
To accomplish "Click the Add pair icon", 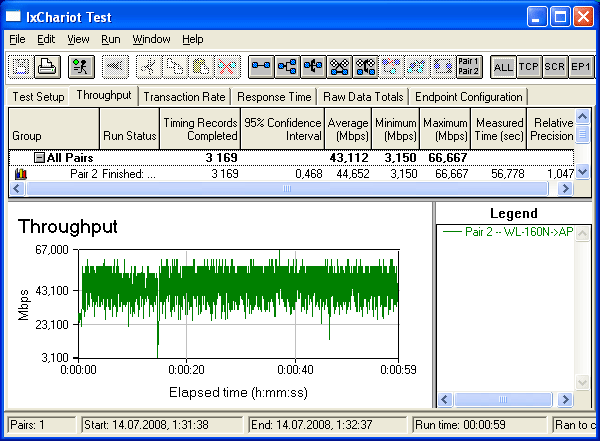I will pos(261,67).
